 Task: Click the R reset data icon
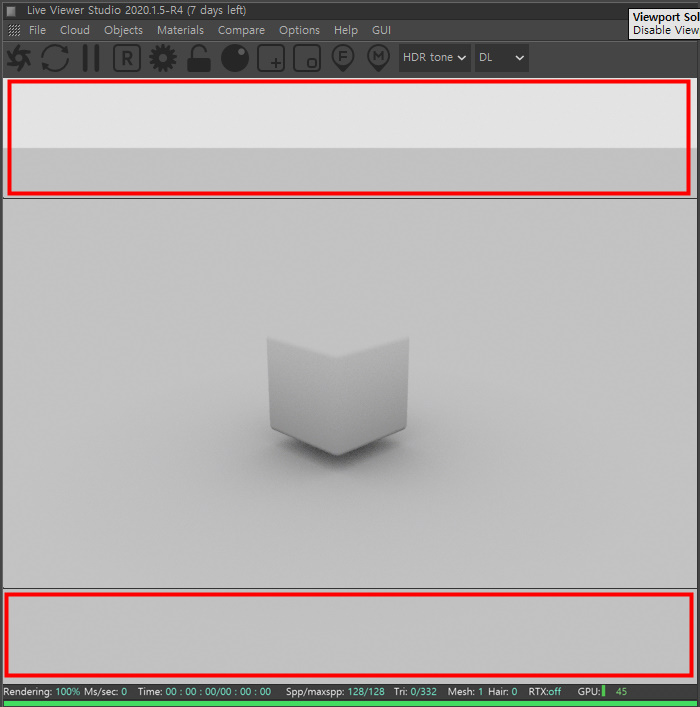click(127, 58)
